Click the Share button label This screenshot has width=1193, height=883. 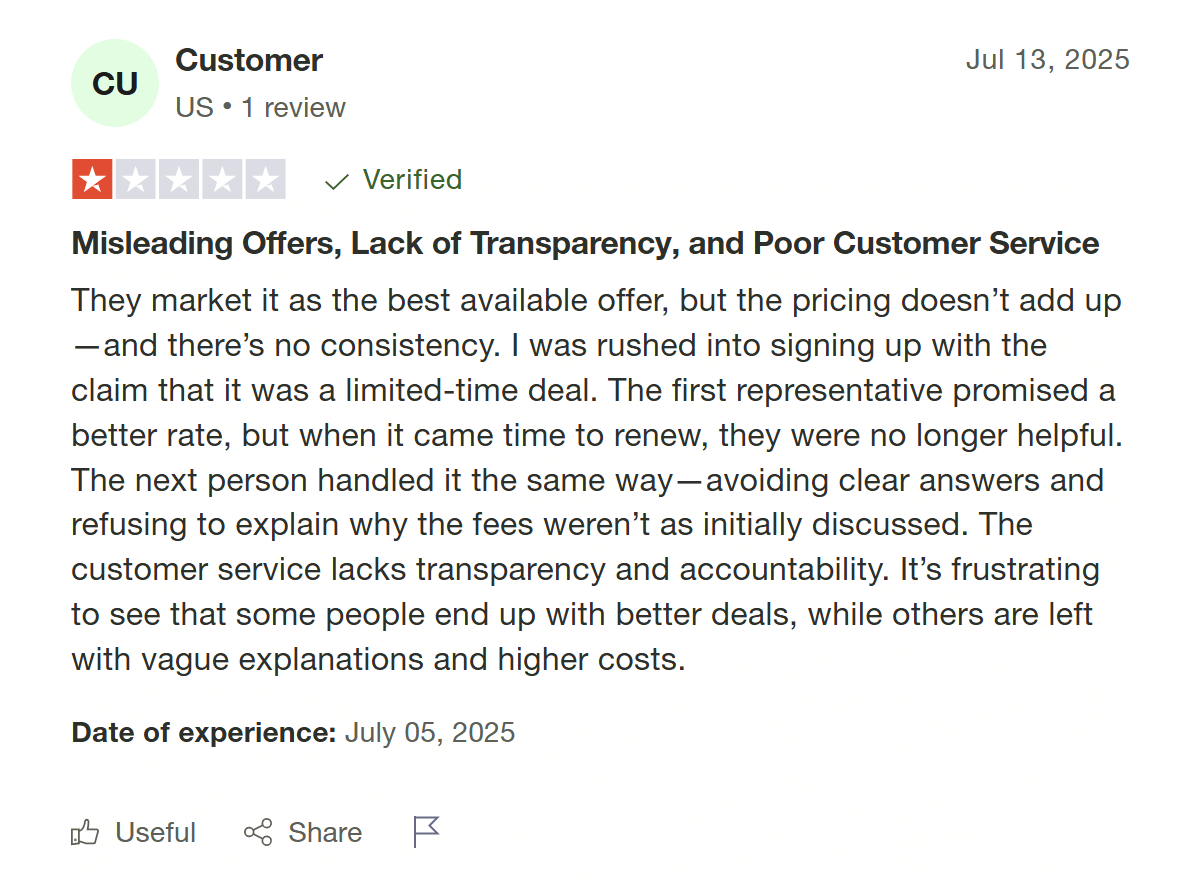click(x=325, y=832)
